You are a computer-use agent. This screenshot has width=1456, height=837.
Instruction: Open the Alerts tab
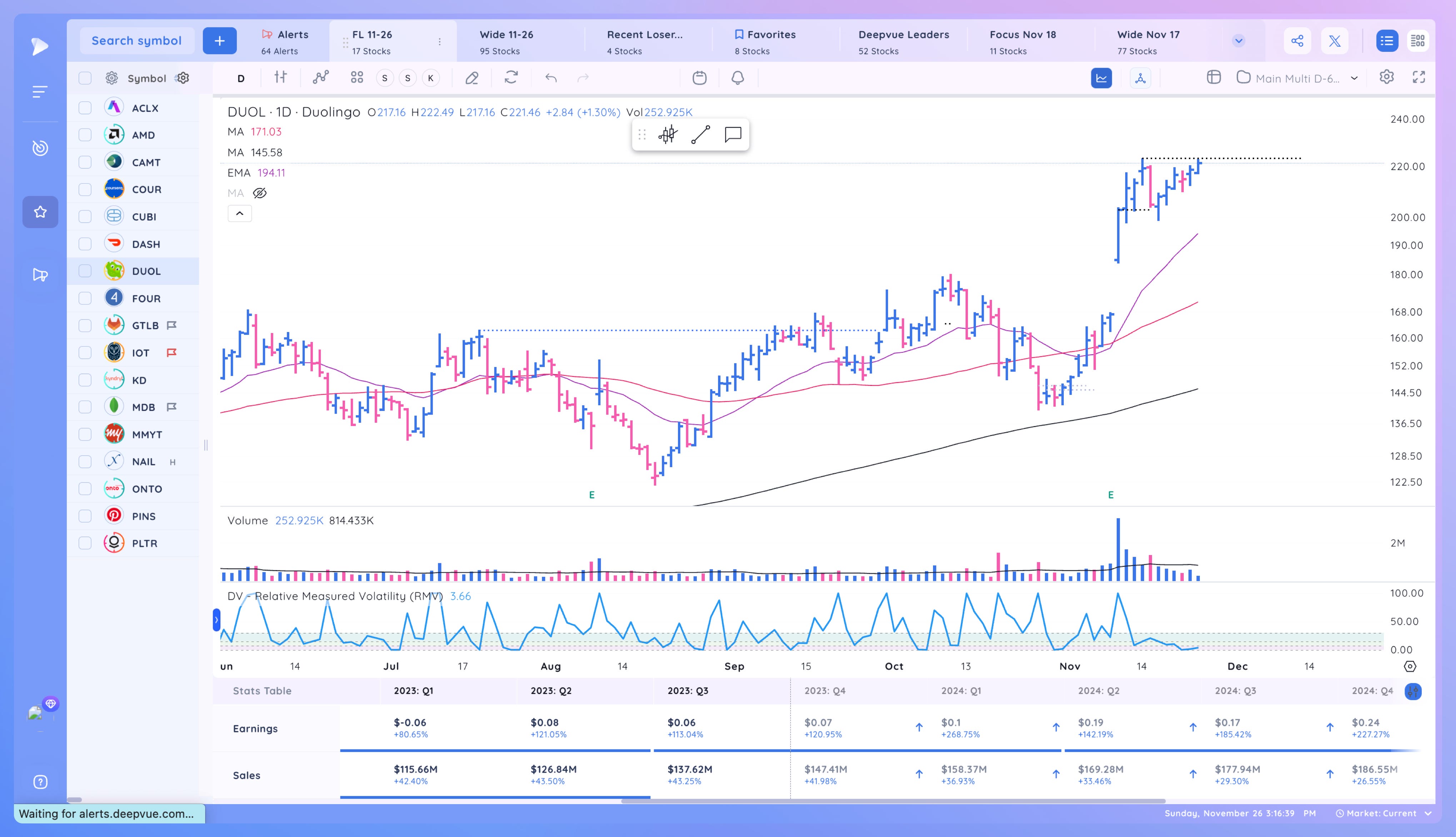pyautogui.click(x=284, y=42)
